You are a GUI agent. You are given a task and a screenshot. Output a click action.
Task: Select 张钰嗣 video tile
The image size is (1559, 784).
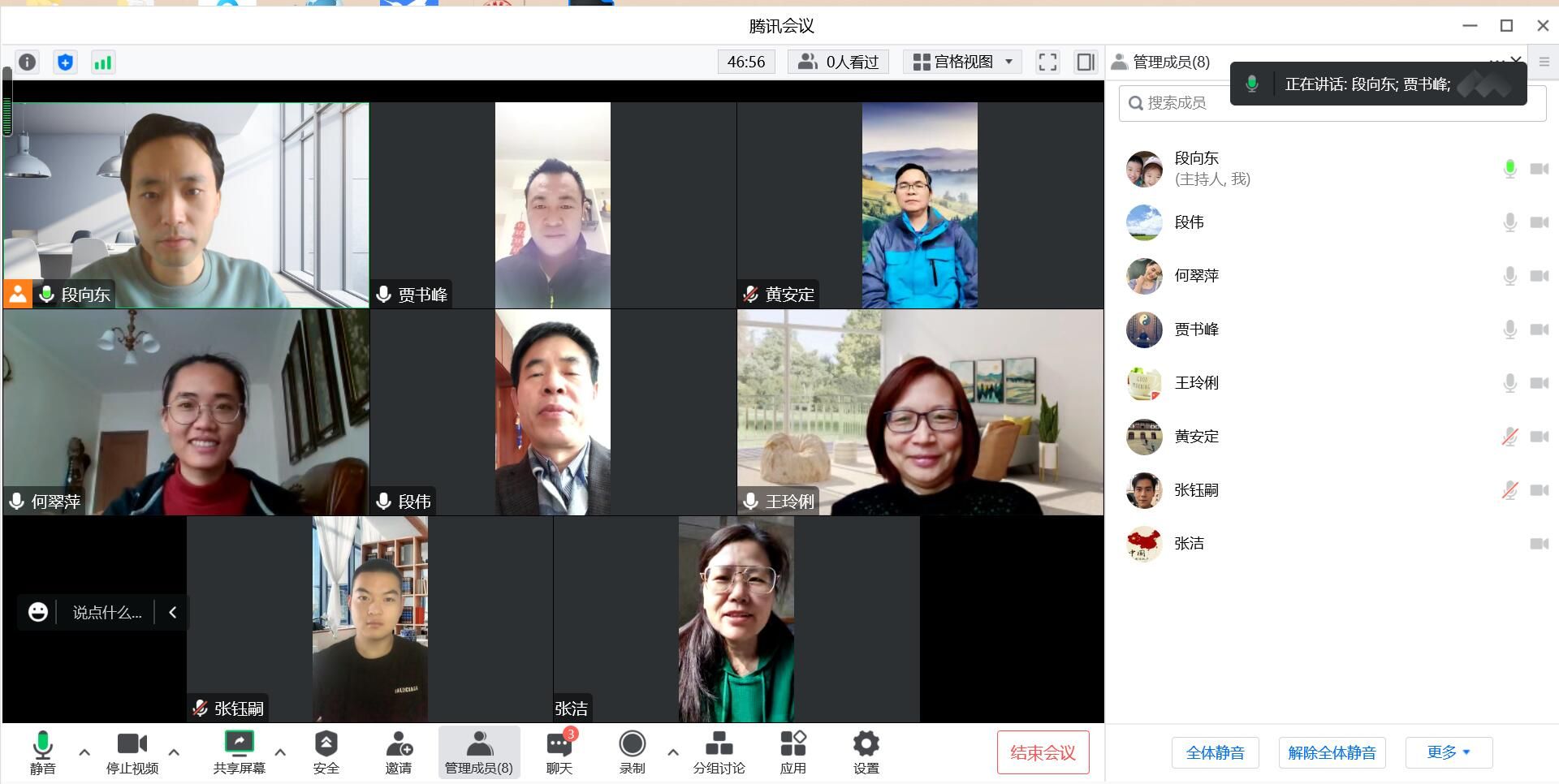369,619
